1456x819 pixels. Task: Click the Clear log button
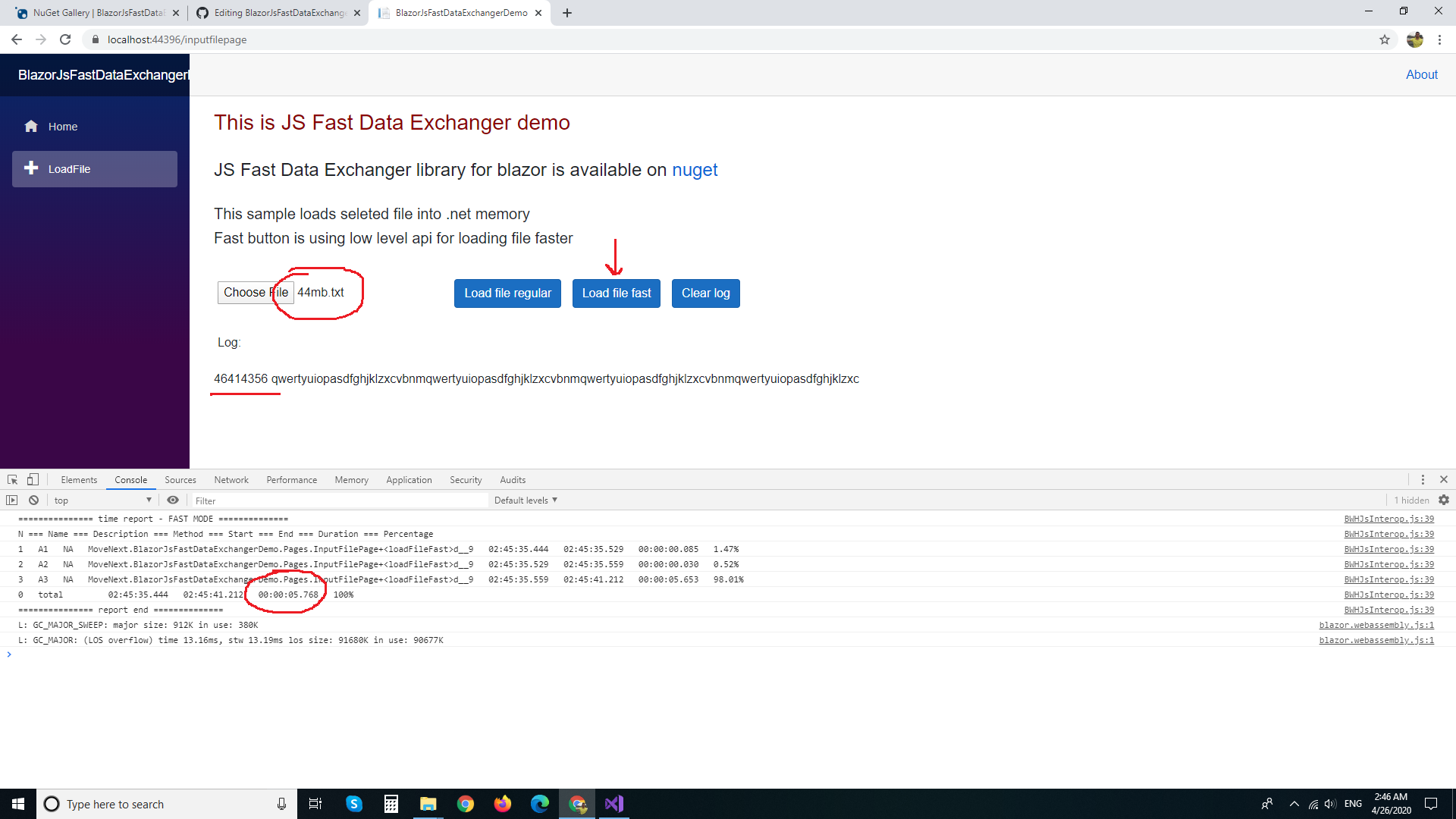[x=705, y=293]
